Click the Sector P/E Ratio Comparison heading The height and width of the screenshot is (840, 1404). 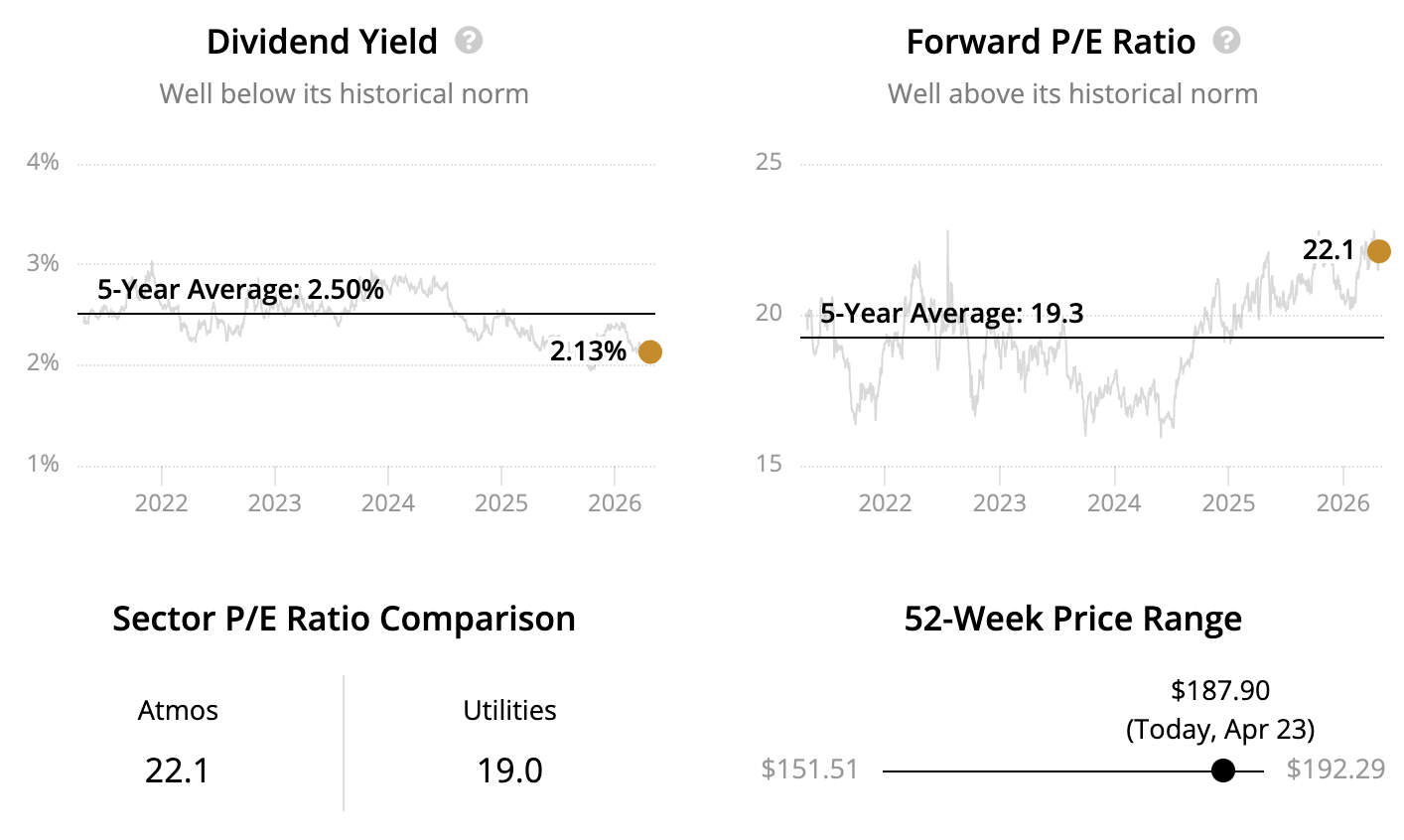click(x=344, y=619)
